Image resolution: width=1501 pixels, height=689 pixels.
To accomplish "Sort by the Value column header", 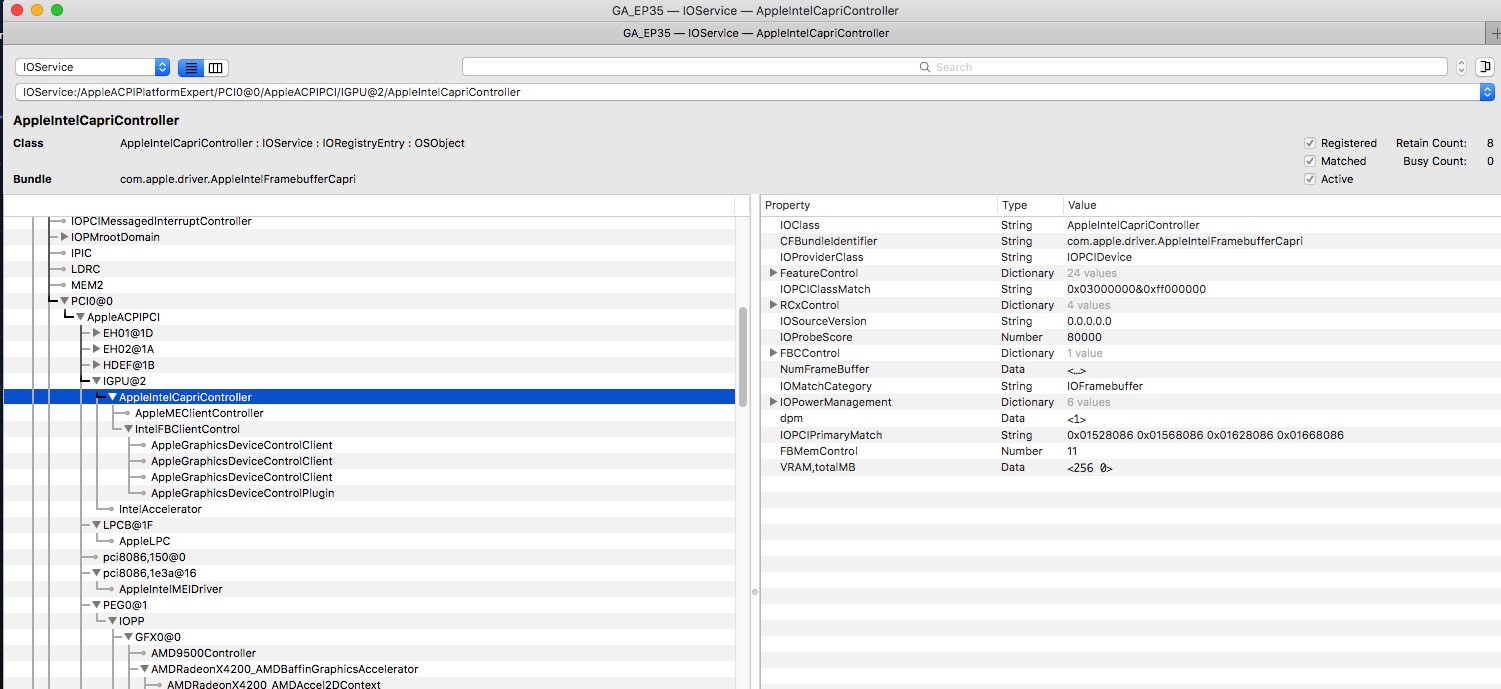I will 1281,205.
